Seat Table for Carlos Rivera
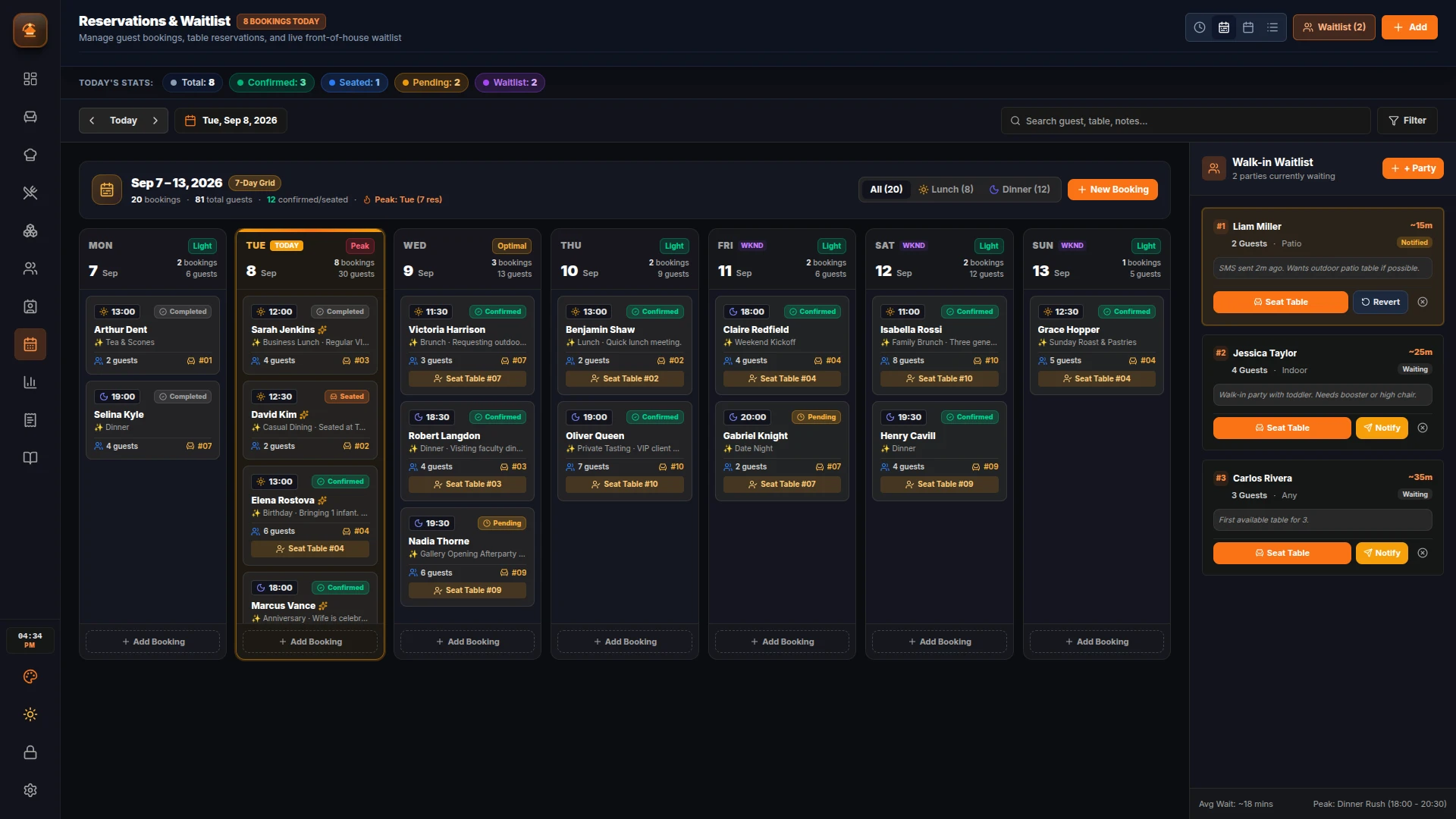Screen dimensions: 1456x819 click(x=1282, y=553)
